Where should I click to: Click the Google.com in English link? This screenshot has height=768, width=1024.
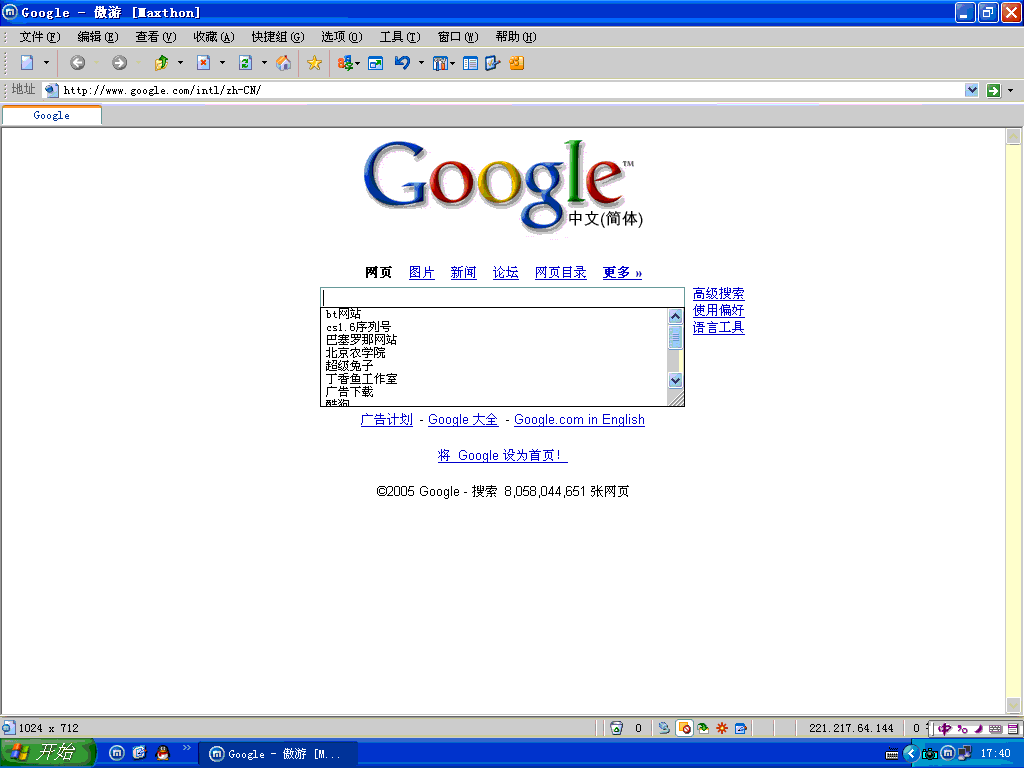tap(579, 419)
